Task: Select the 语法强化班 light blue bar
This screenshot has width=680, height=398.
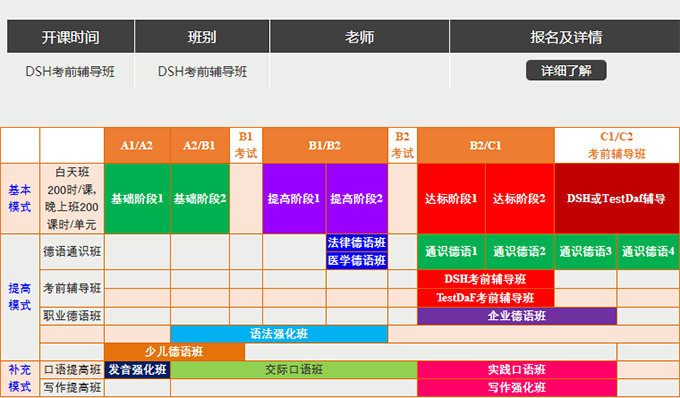Action: [279, 334]
